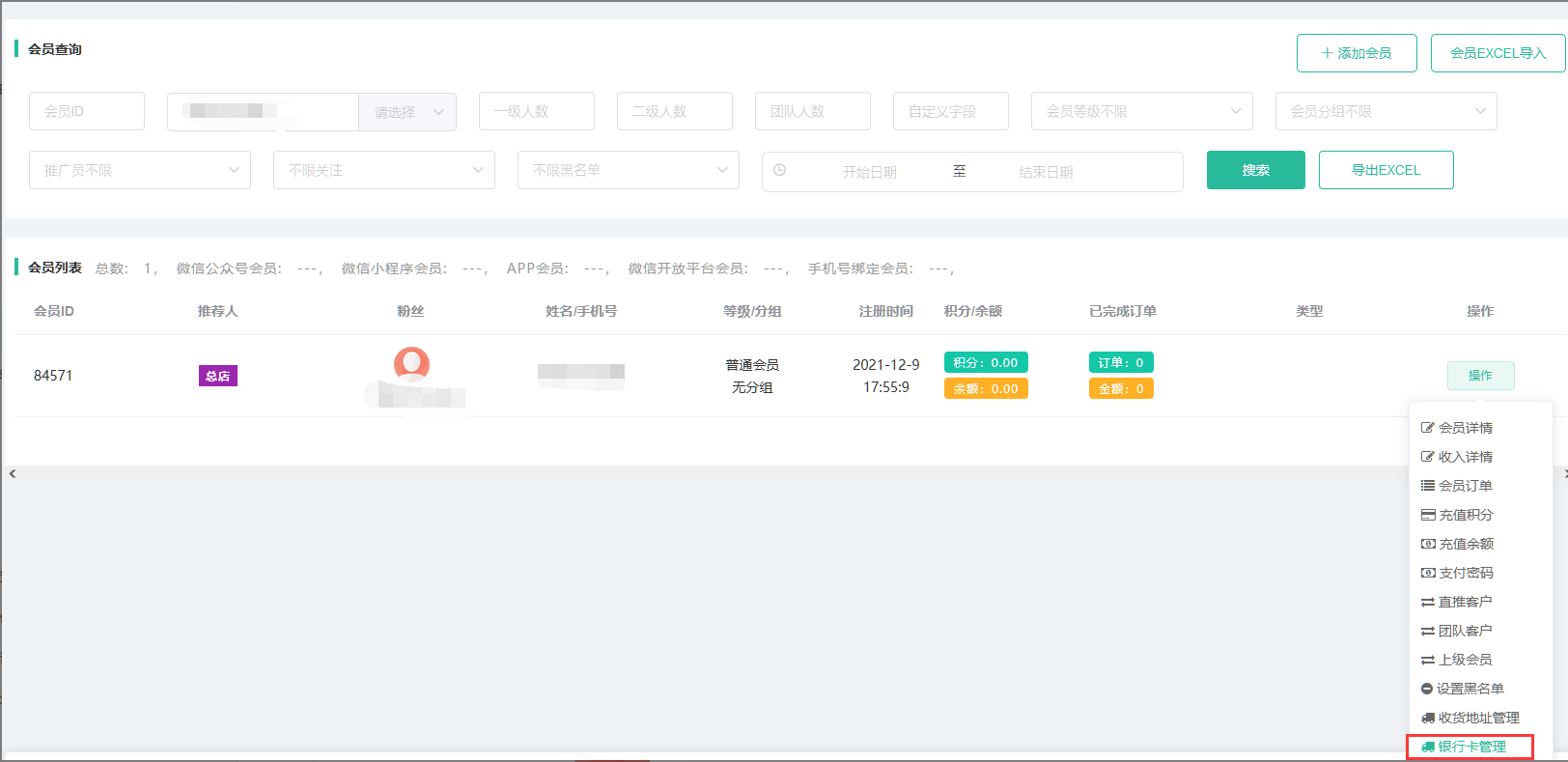Open the 不限黑名单 dropdown

coord(629,170)
